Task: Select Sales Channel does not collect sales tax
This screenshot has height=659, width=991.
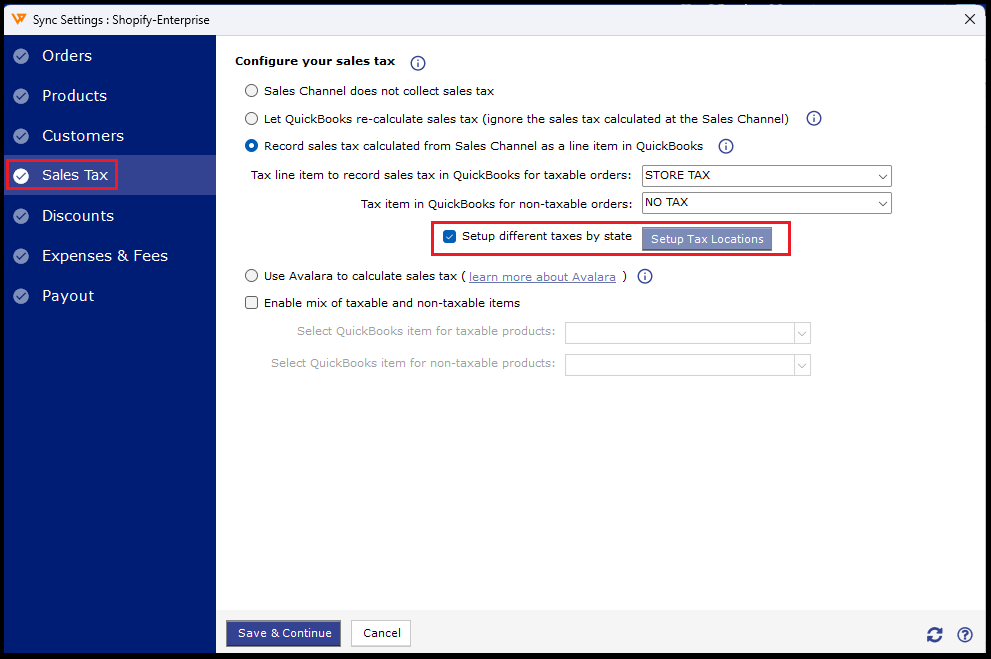Action: click(252, 91)
